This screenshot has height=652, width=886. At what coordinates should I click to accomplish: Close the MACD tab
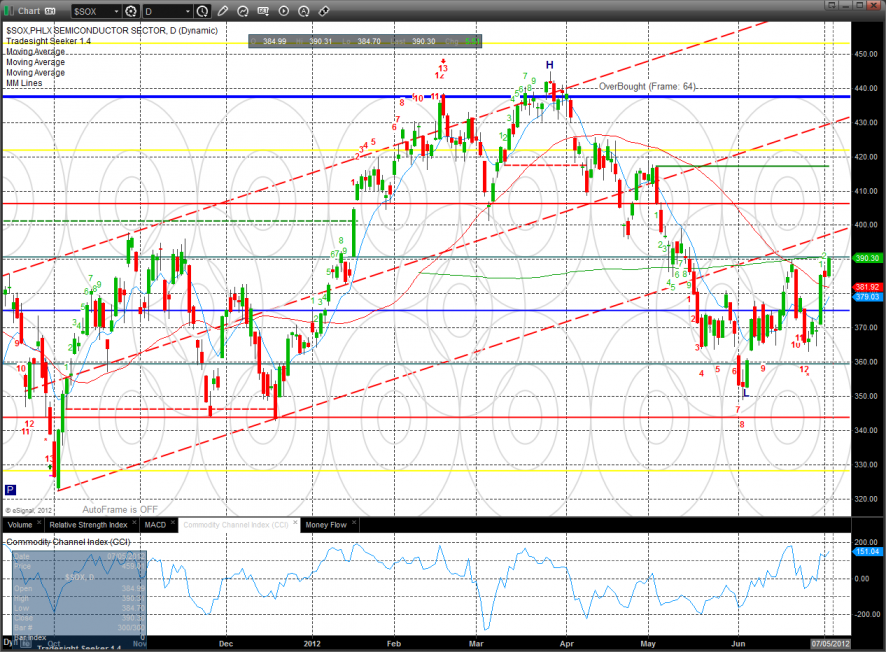coord(173,523)
